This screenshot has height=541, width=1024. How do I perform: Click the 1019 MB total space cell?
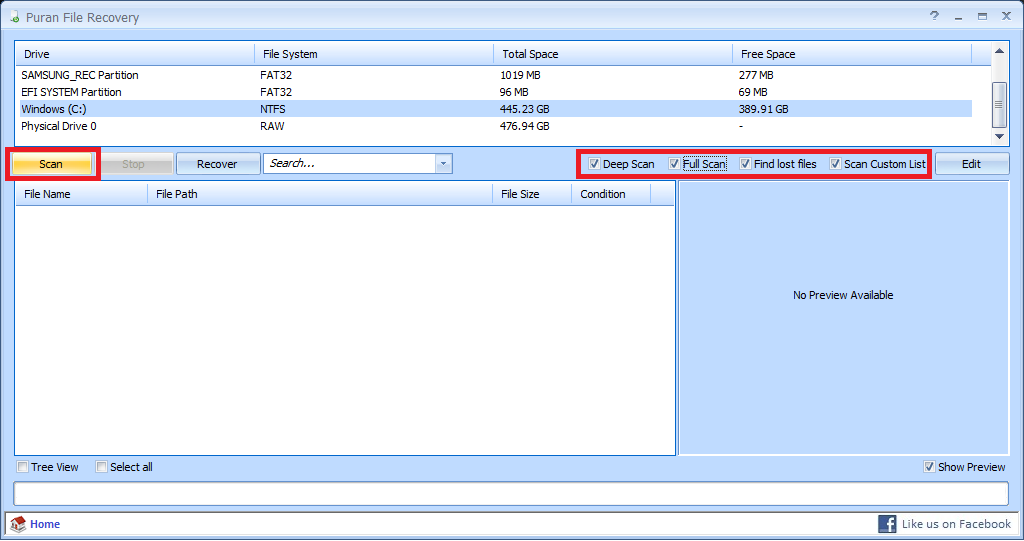click(520, 75)
